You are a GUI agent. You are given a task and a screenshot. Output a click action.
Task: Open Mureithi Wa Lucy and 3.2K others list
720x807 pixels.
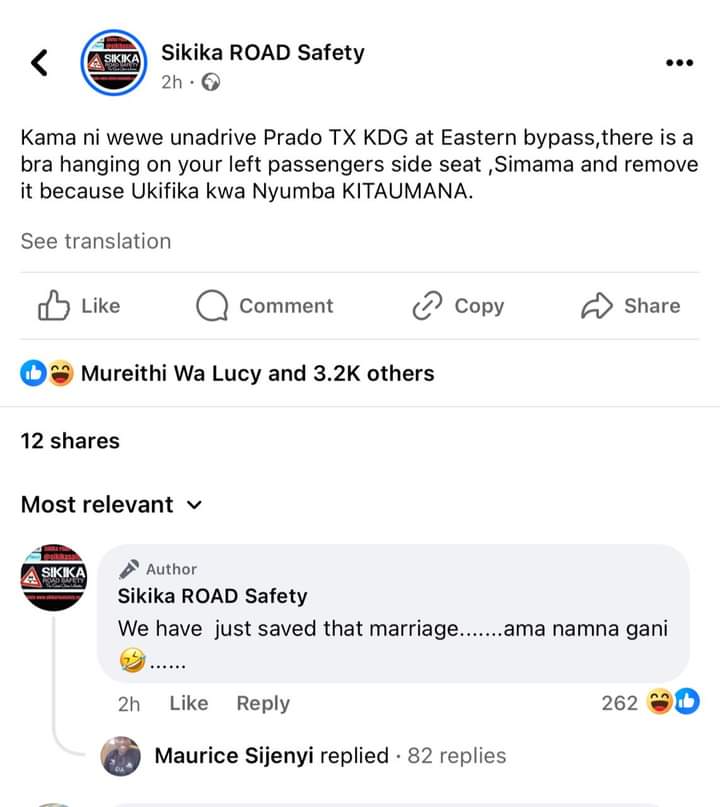[257, 374]
